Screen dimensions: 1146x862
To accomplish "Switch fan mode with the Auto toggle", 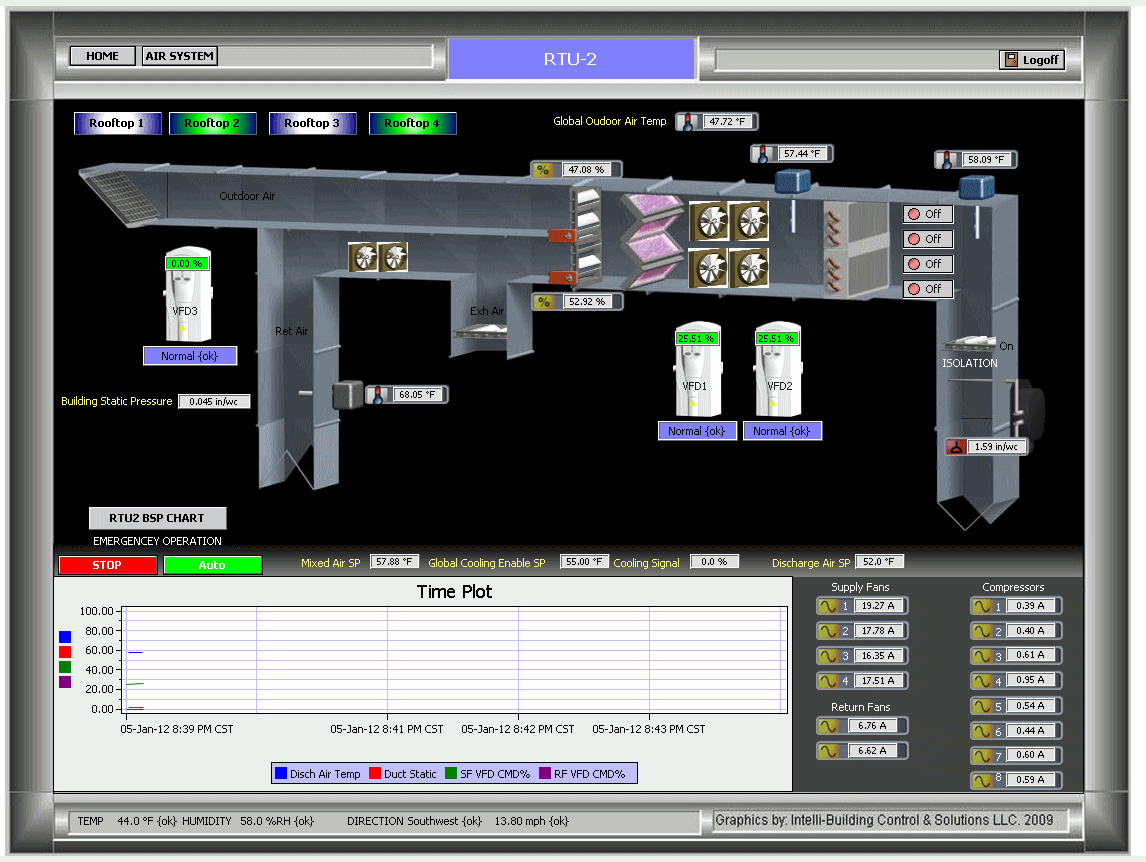I will pyautogui.click(x=211, y=565).
